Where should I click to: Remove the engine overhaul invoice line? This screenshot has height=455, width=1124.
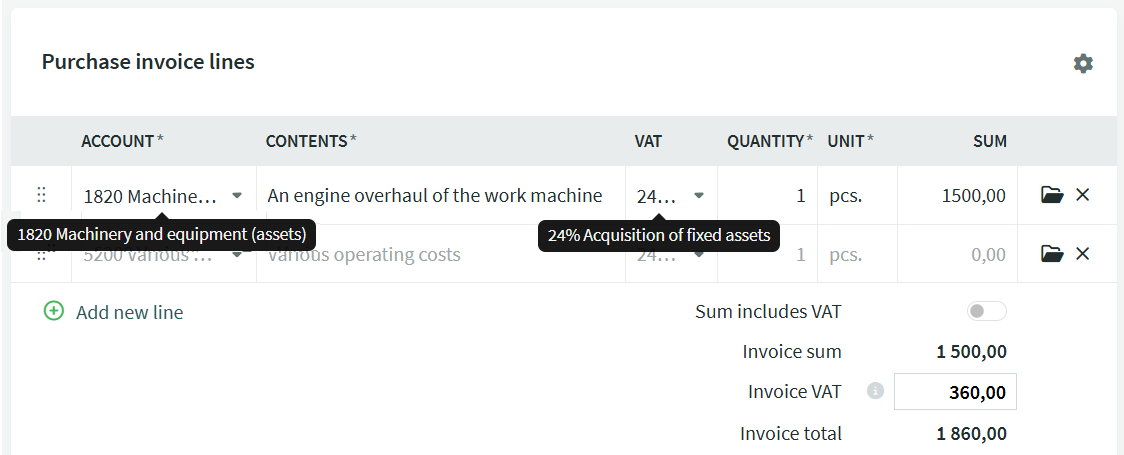(1082, 195)
